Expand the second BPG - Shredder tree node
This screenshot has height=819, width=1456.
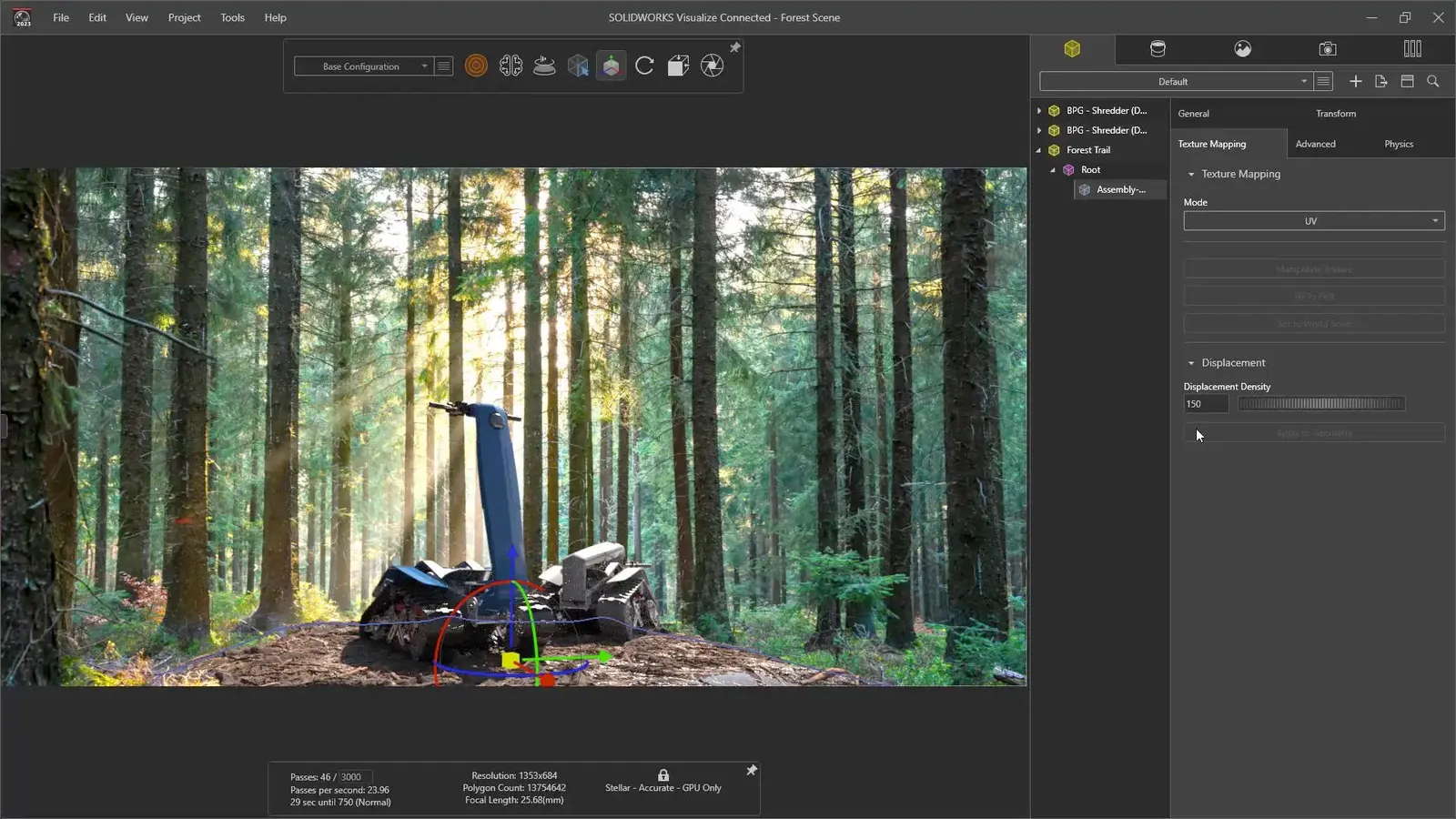[x=1039, y=130]
